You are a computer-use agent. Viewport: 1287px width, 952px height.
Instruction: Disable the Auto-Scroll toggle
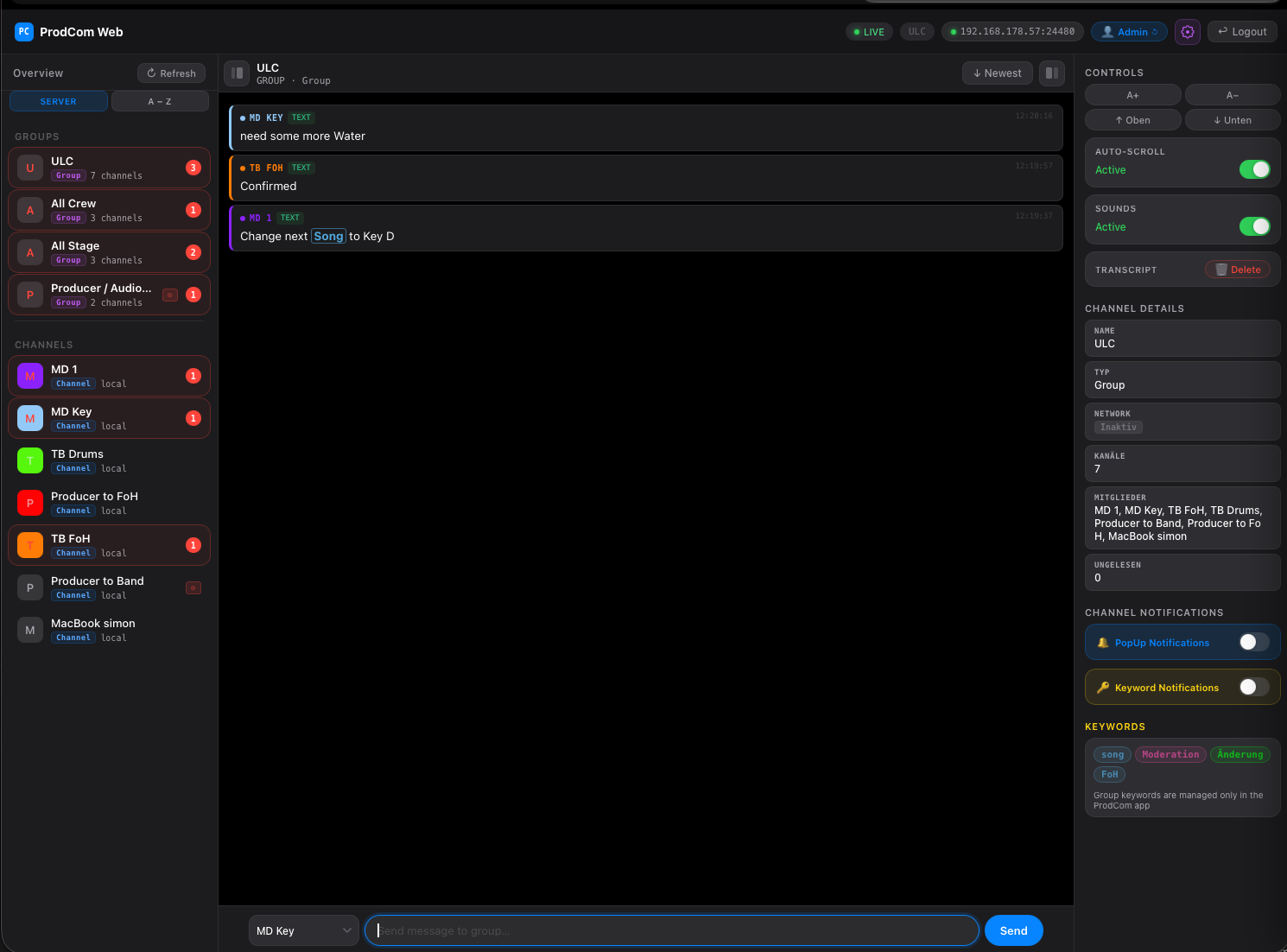pyautogui.click(x=1254, y=169)
